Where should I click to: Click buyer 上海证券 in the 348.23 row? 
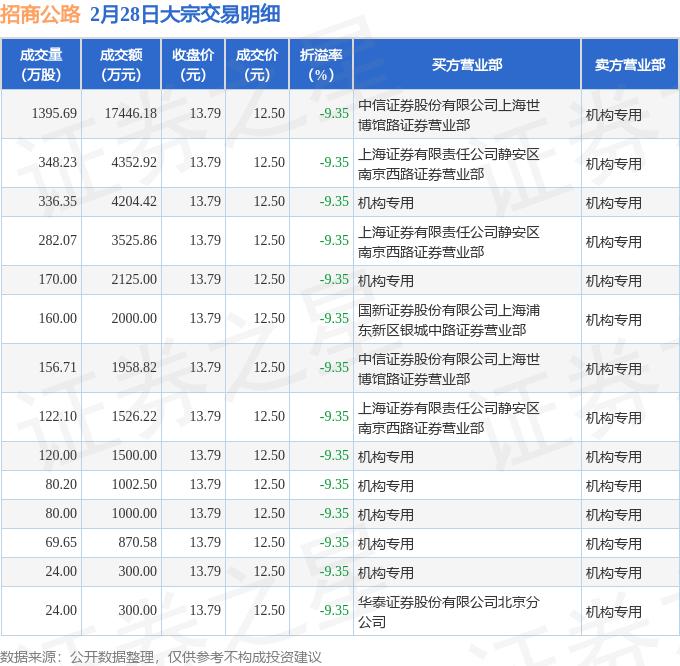449,164
